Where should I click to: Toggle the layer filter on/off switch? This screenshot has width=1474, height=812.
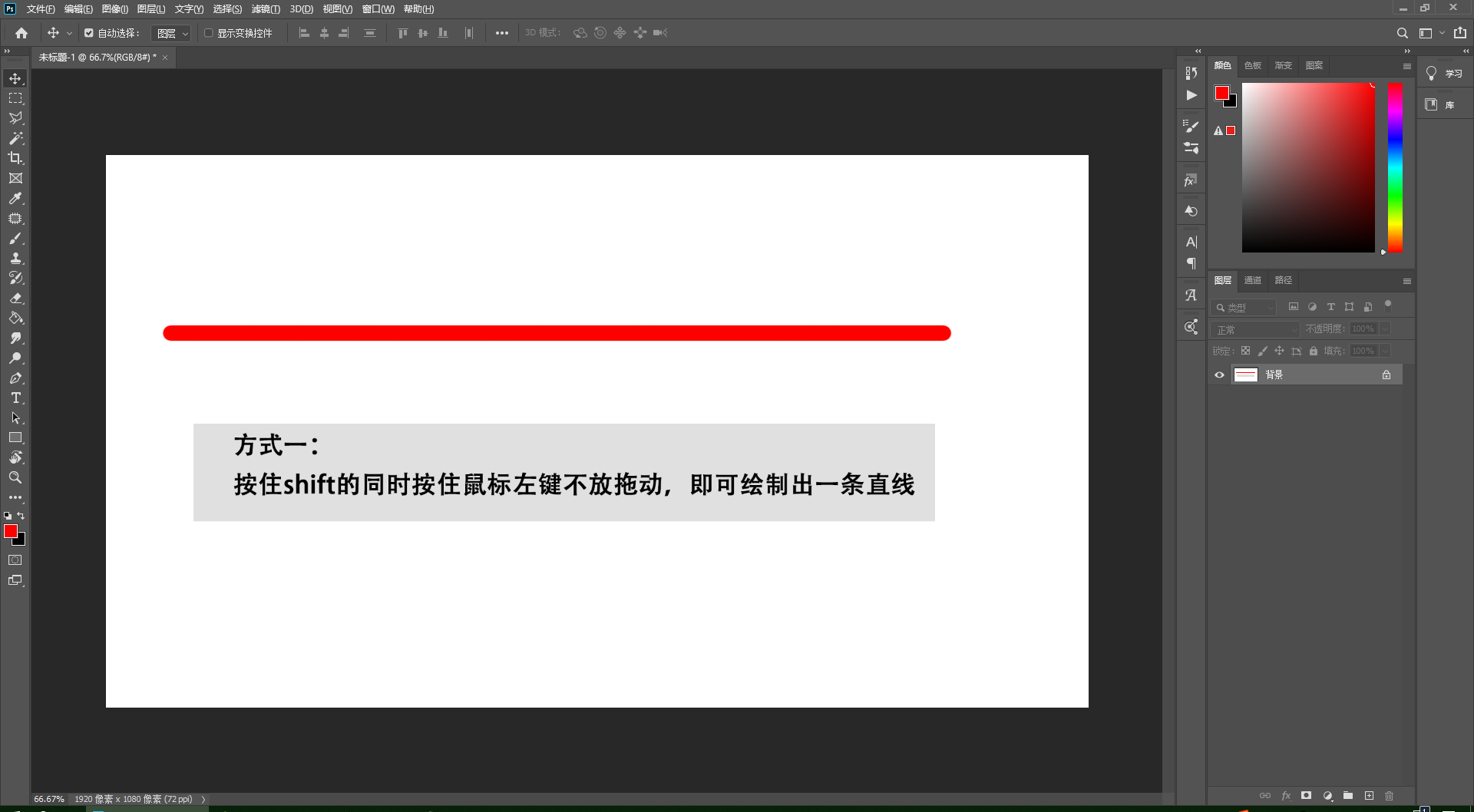tap(1388, 305)
